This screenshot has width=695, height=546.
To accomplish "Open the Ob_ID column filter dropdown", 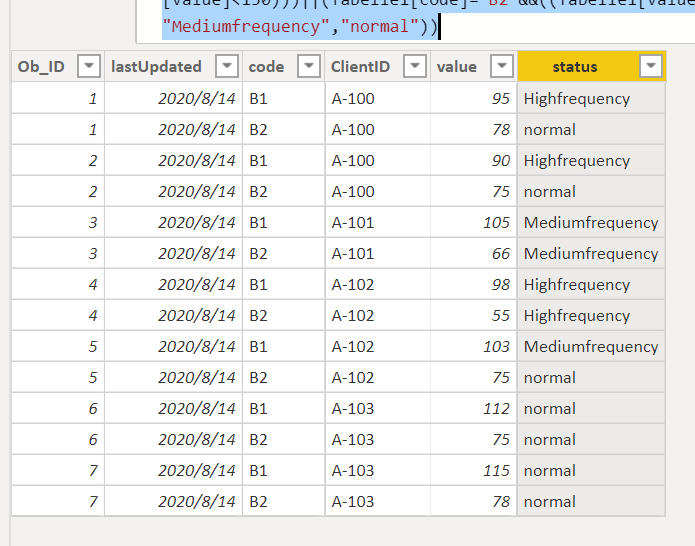I will pos(89,66).
